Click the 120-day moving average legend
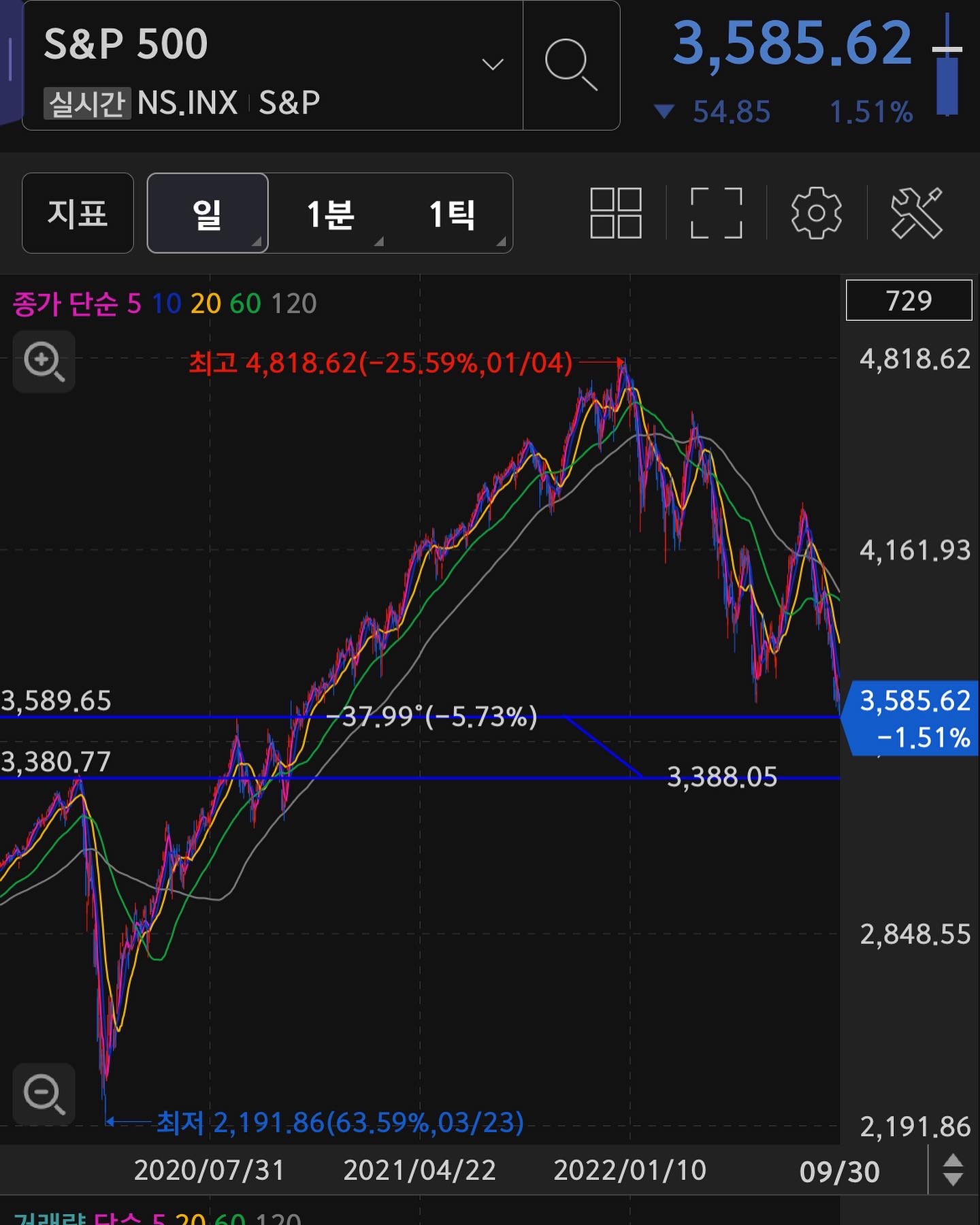The height and width of the screenshot is (1225, 980). pyautogui.click(x=294, y=304)
